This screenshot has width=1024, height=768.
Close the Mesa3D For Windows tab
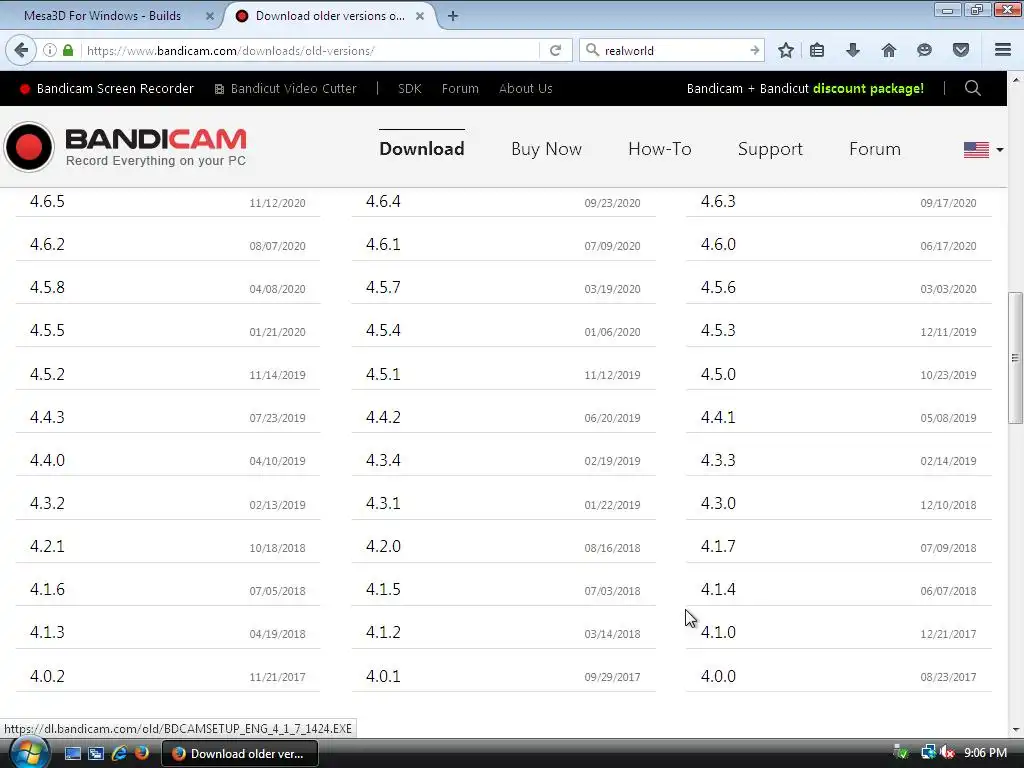tap(210, 16)
